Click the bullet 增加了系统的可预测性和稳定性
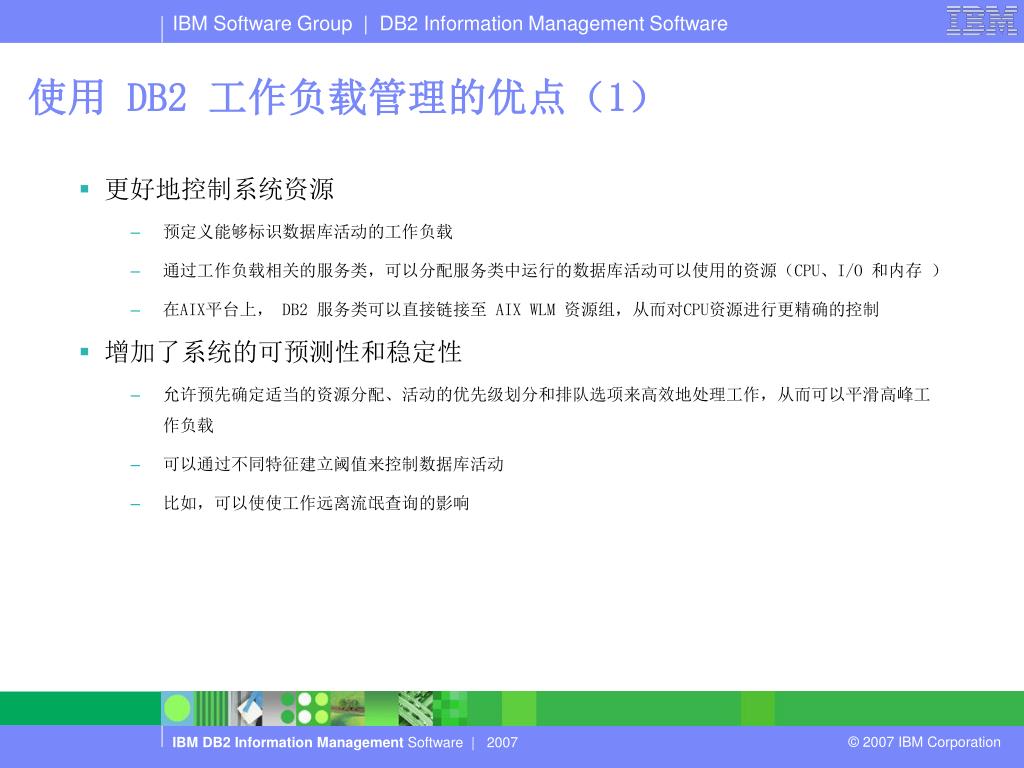 point(283,352)
